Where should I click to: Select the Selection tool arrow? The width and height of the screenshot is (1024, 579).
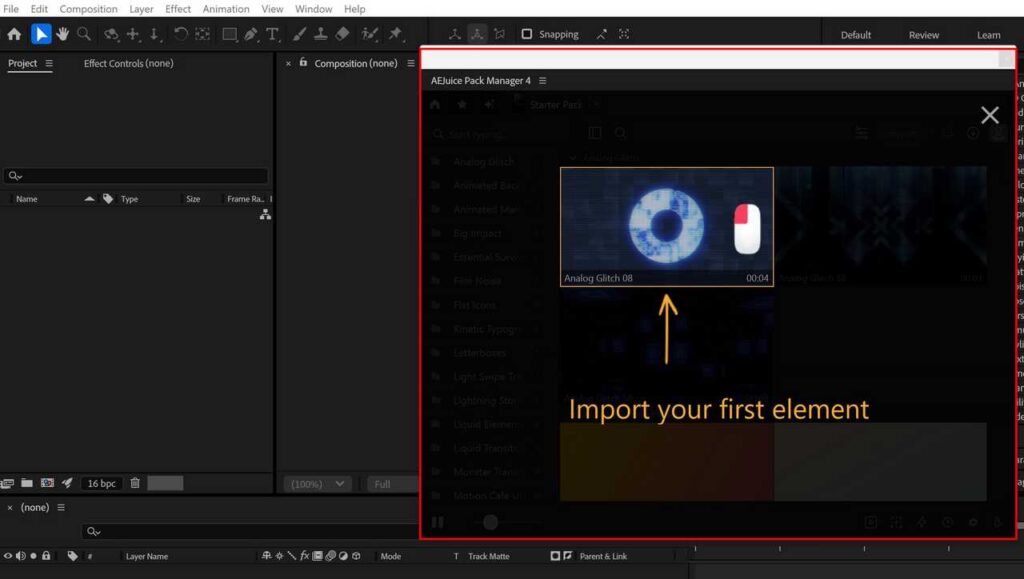coord(40,34)
